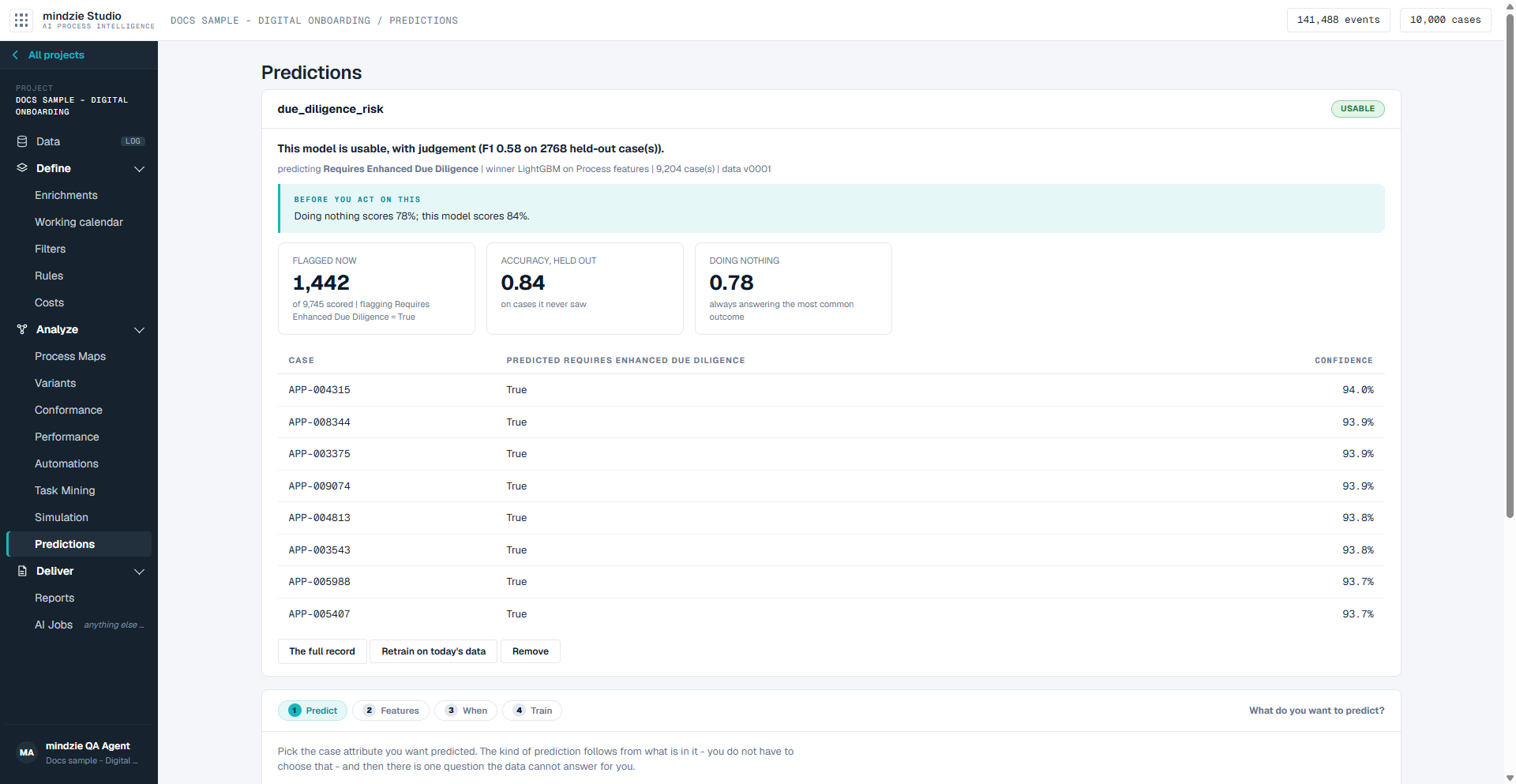Click the vertical page scrollbar
This screenshot has height=784, width=1516.
(1510, 265)
